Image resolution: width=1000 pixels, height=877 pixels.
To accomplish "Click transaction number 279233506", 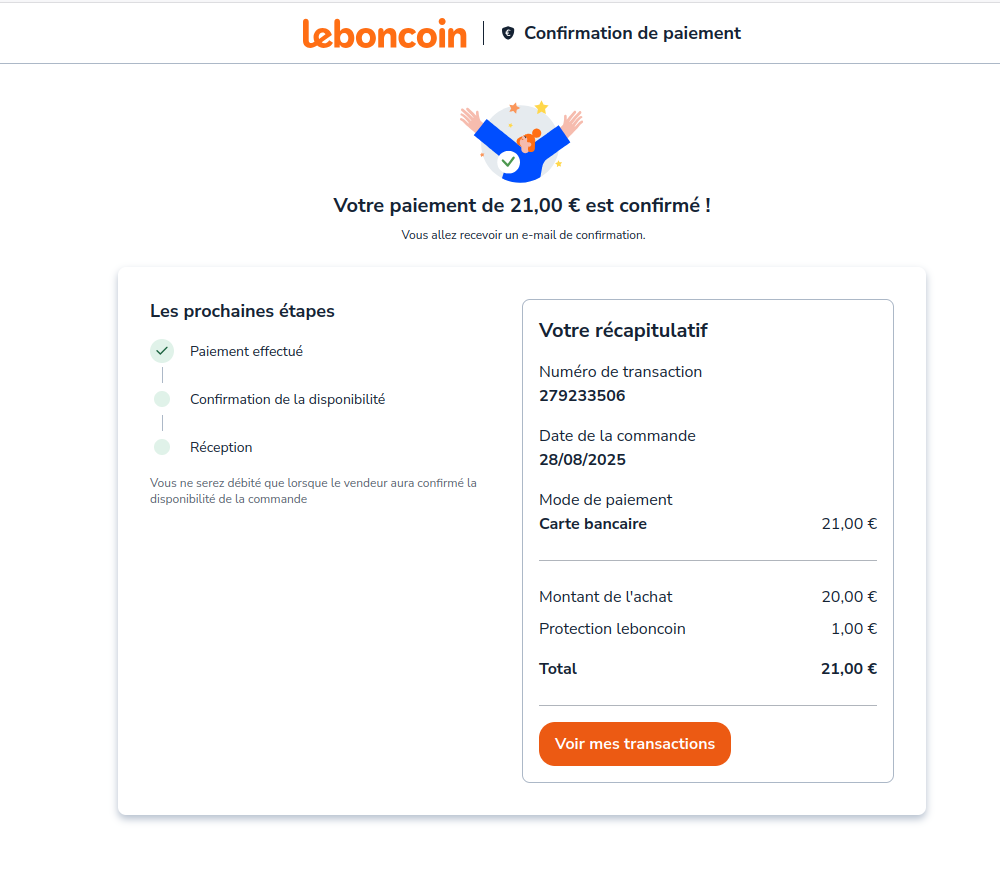I will 582,396.
